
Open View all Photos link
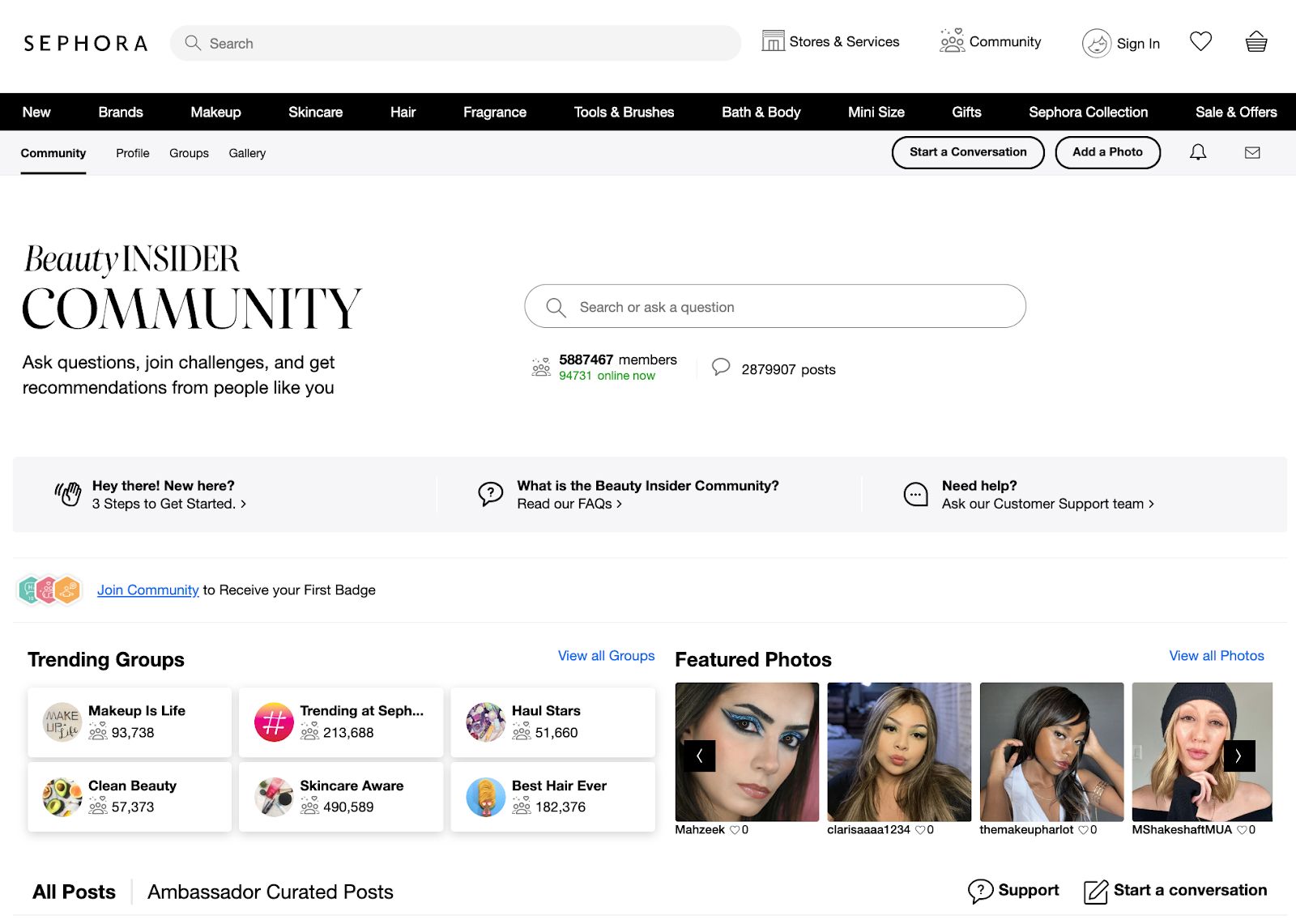point(1217,656)
